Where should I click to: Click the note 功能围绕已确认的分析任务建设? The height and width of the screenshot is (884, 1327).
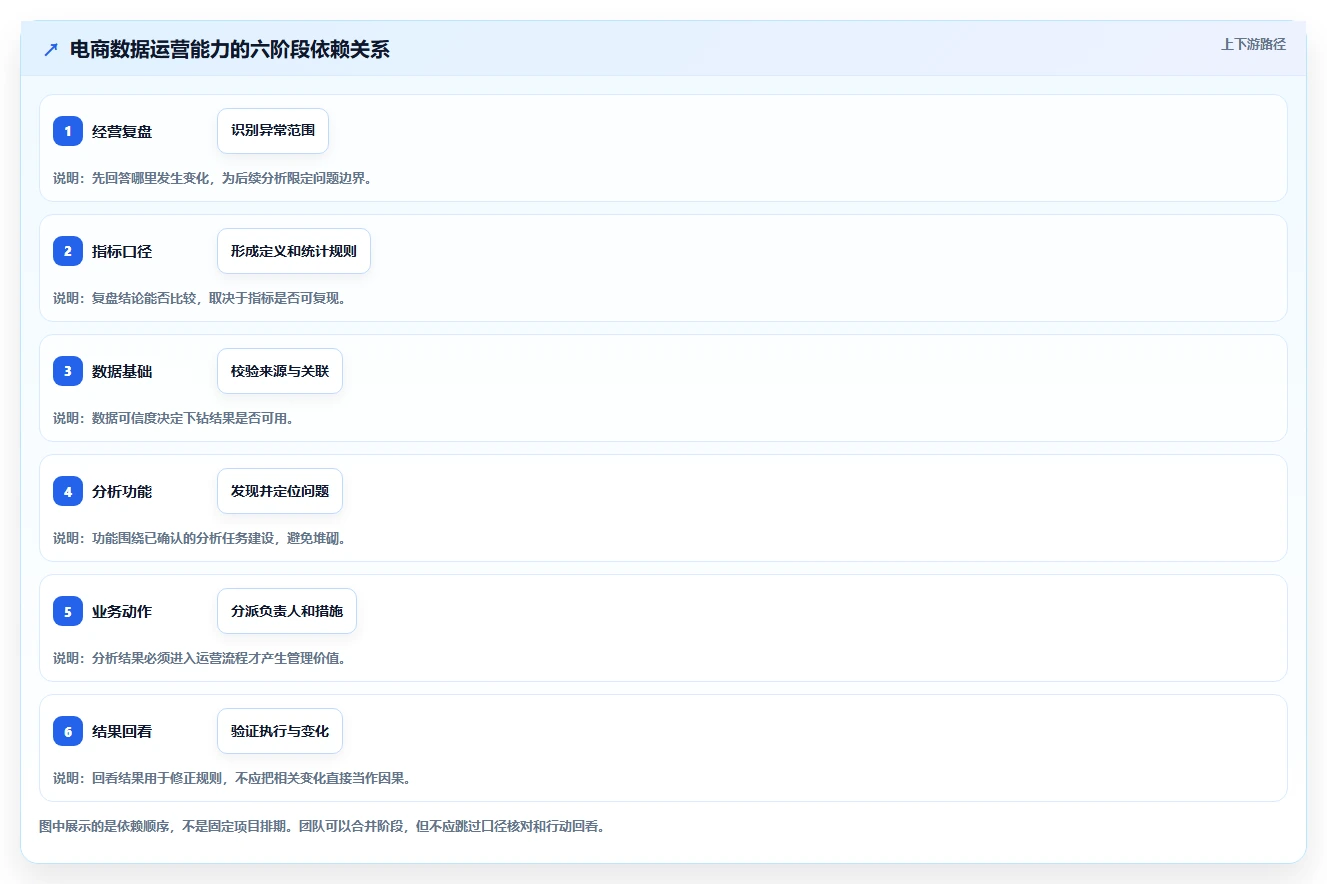199,538
